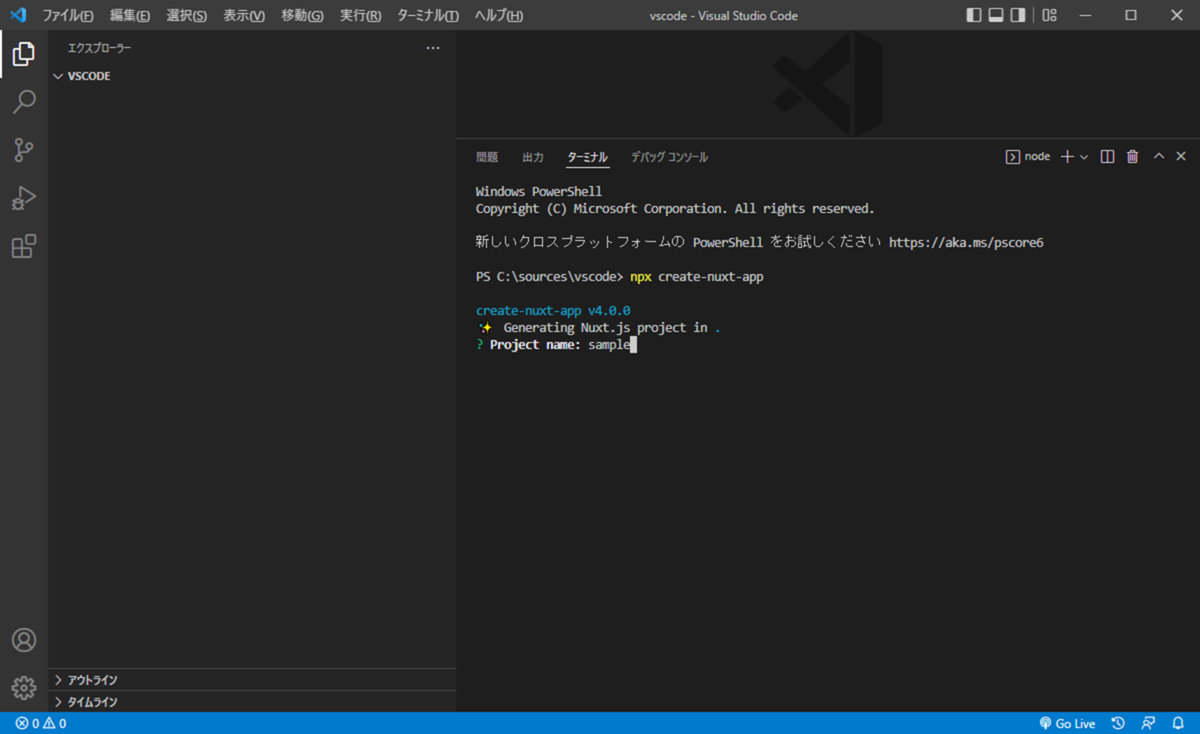Open 表示(V) menu
The image size is (1200, 734).
click(x=244, y=16)
